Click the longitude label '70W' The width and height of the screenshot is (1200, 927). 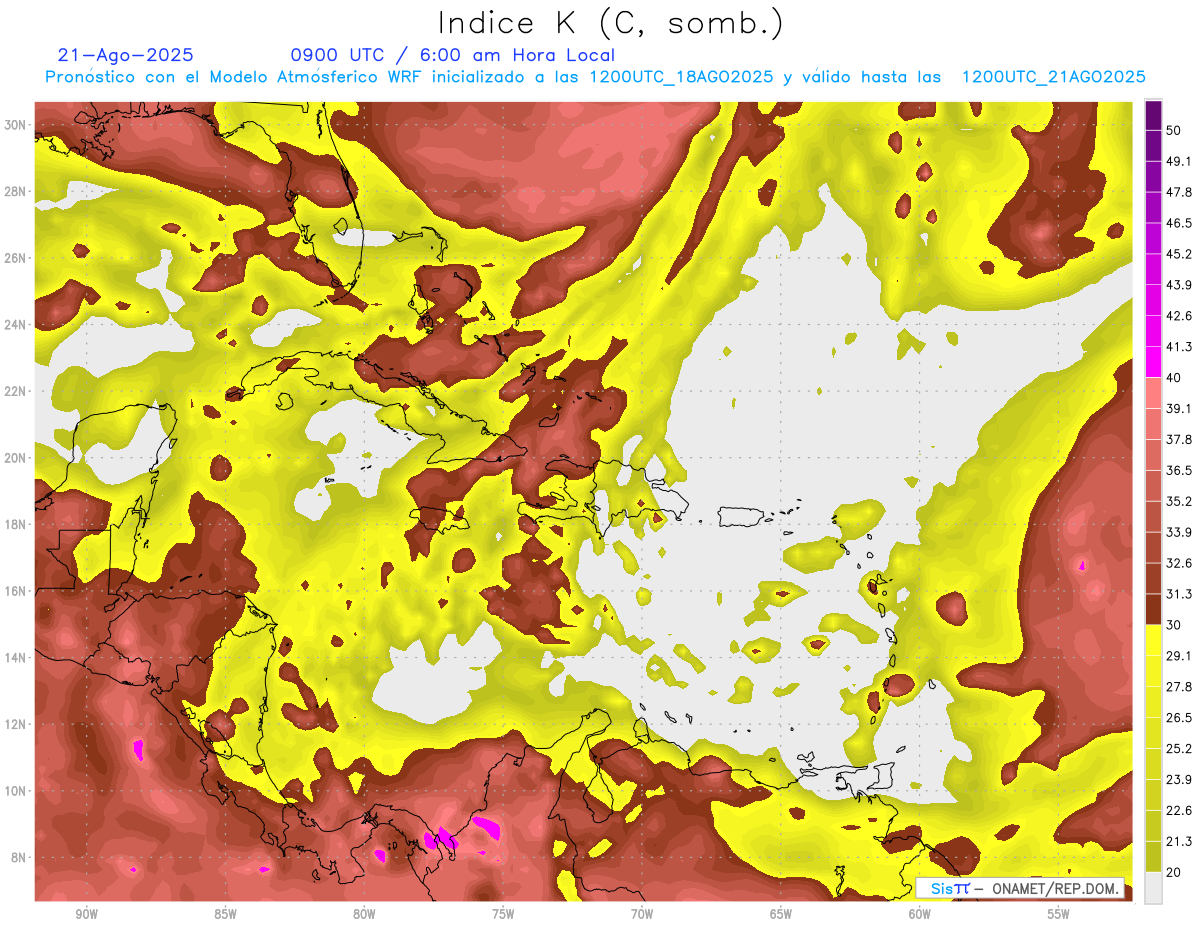(x=642, y=914)
